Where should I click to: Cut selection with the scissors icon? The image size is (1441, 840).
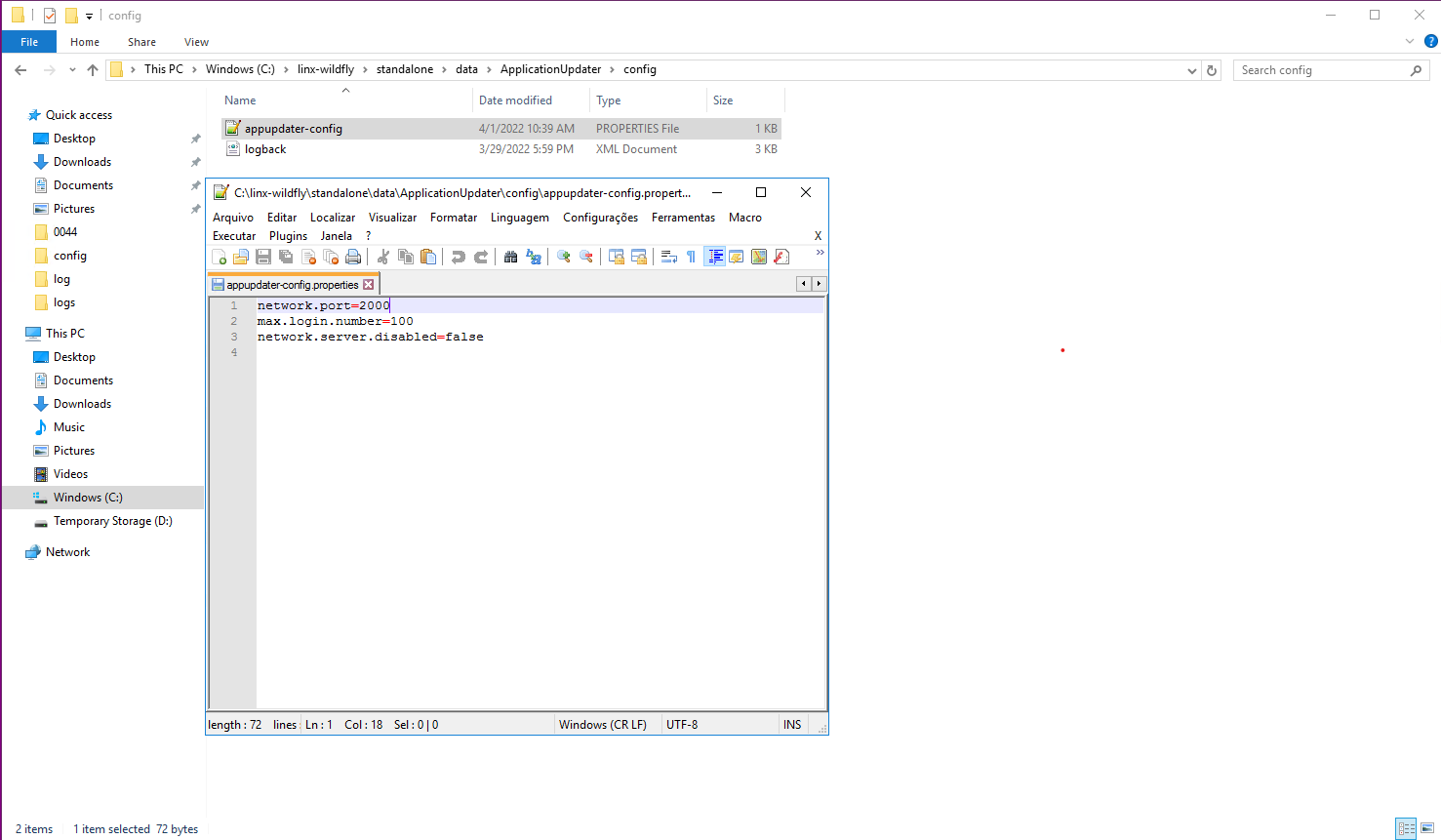point(383,257)
